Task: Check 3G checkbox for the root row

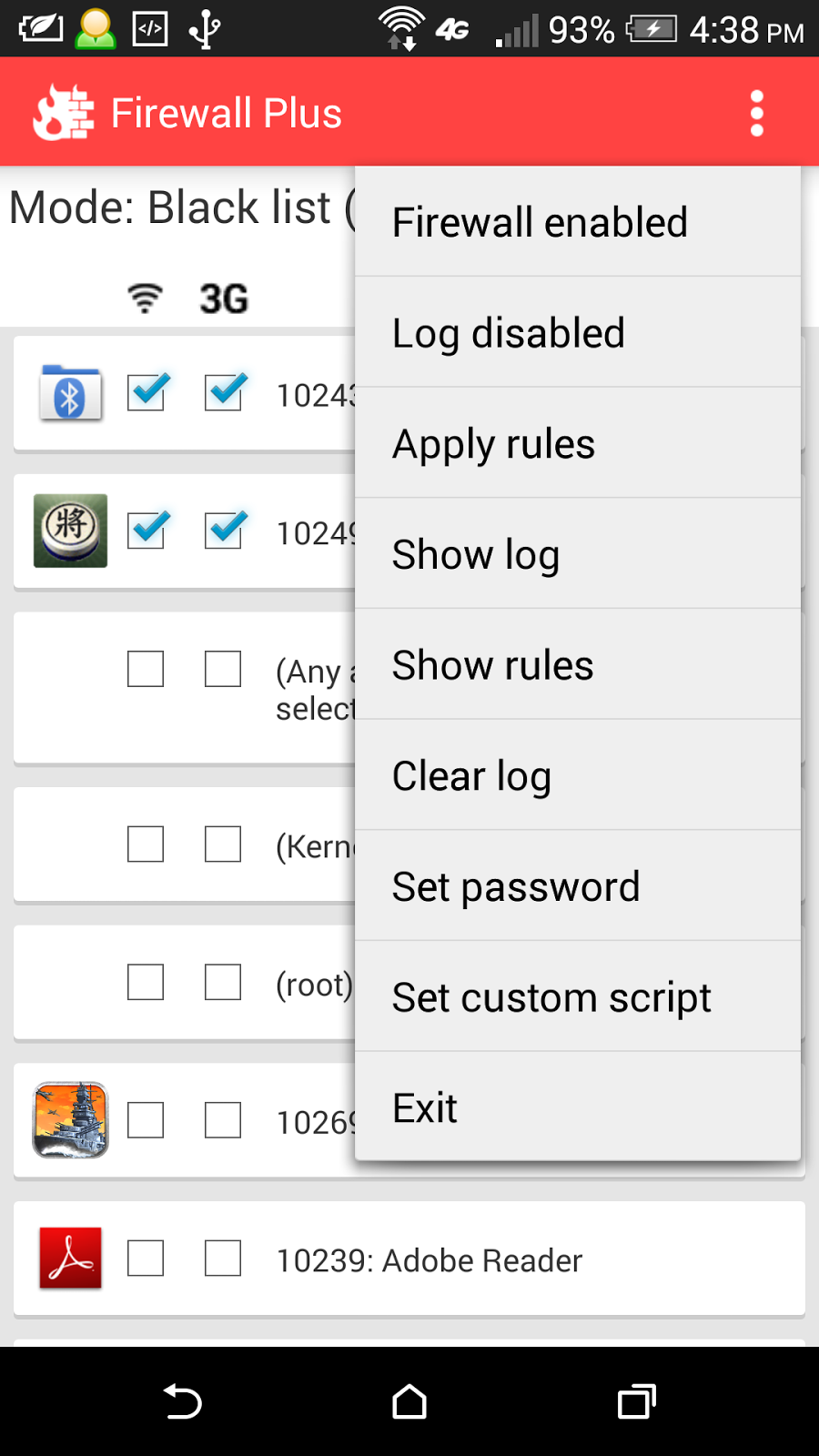Action: 223,982
